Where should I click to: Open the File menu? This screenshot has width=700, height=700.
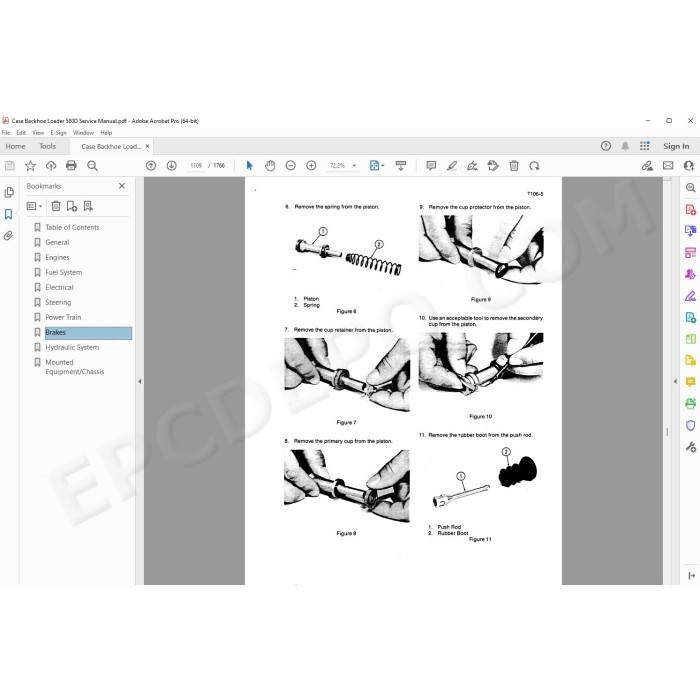[x=6, y=133]
